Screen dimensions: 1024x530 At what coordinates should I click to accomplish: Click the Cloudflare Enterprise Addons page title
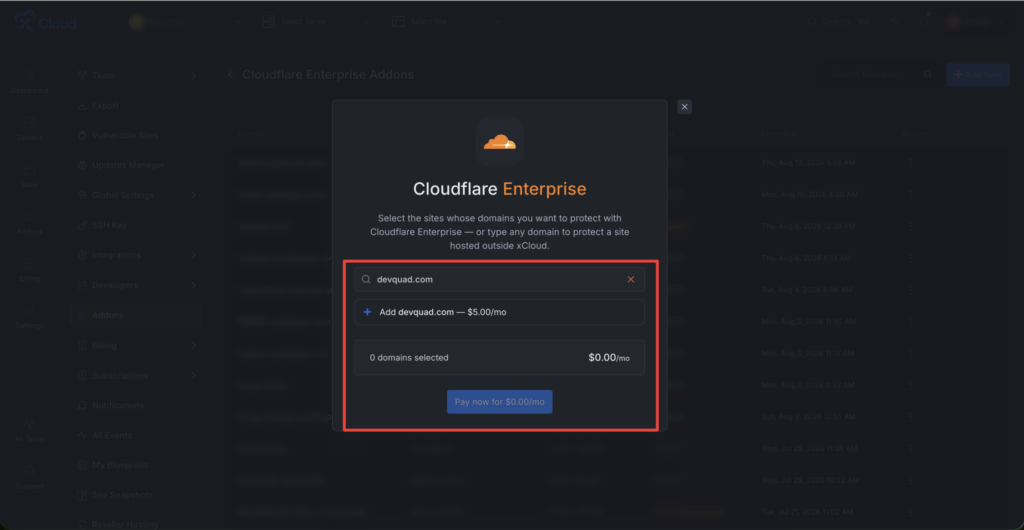328,75
